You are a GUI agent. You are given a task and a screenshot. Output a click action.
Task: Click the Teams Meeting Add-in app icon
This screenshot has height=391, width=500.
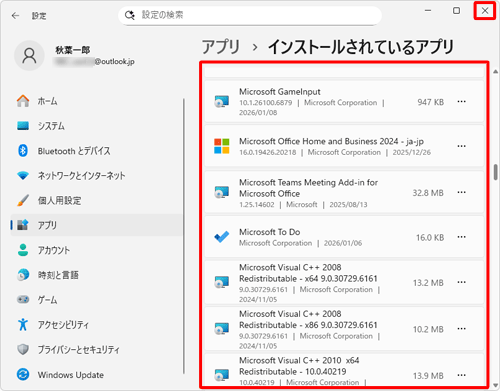[222, 192]
